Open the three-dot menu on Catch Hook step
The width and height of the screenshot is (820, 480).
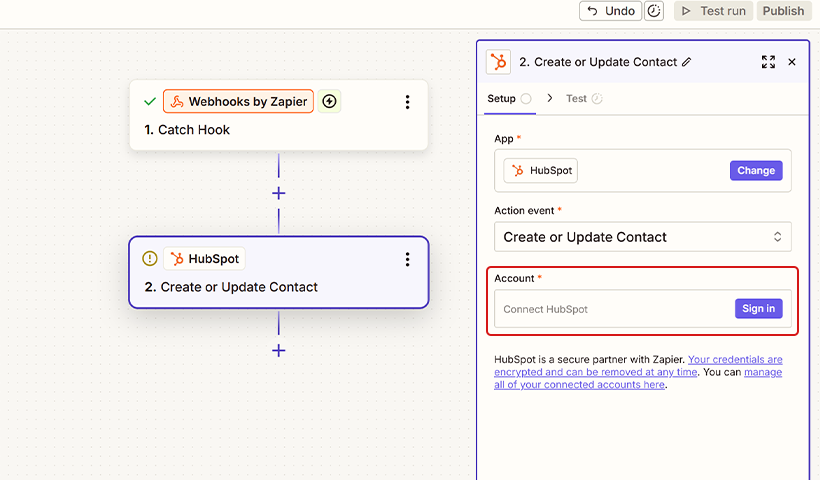point(407,102)
